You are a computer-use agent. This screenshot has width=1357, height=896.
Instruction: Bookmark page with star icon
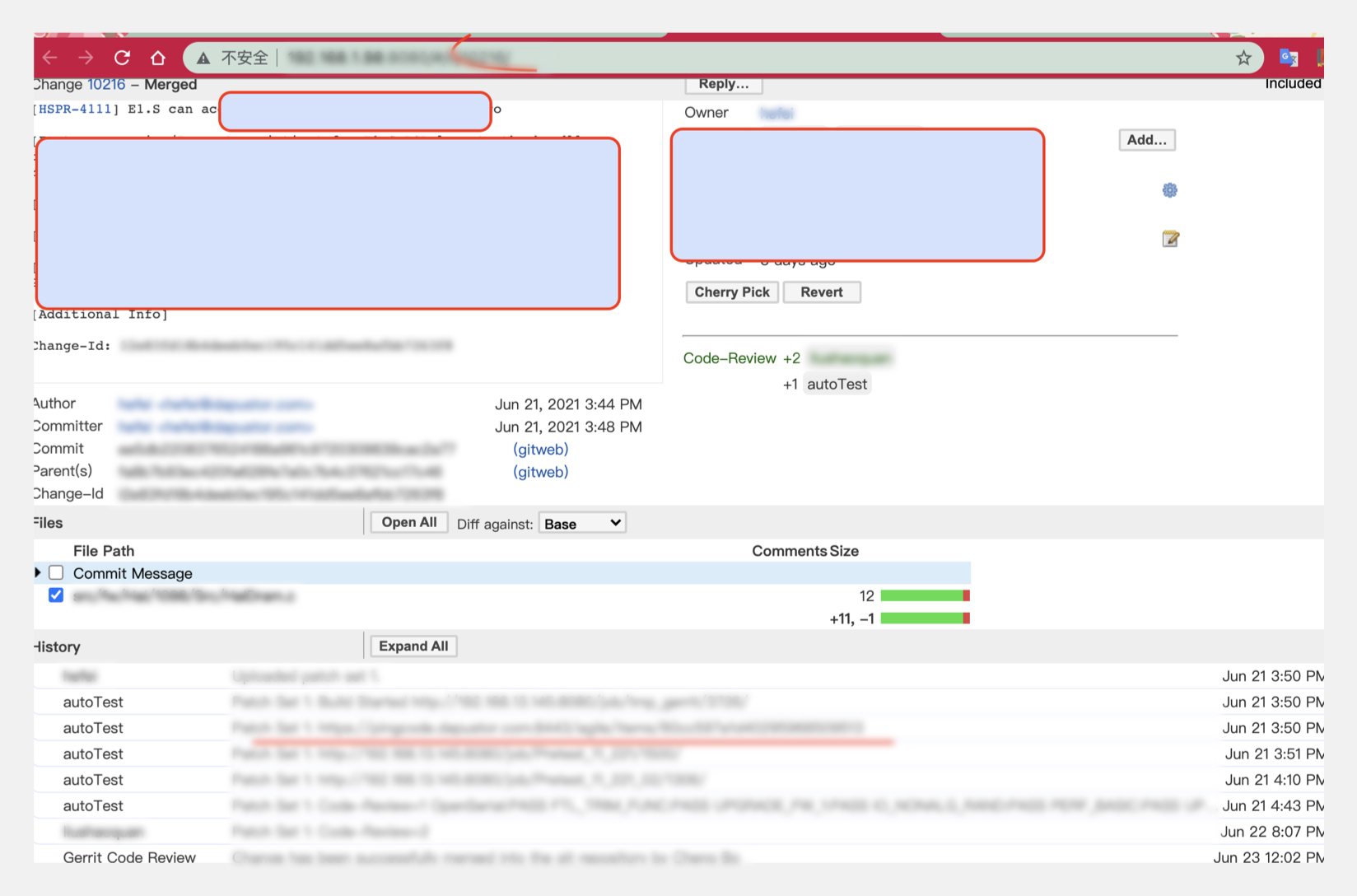click(1243, 58)
